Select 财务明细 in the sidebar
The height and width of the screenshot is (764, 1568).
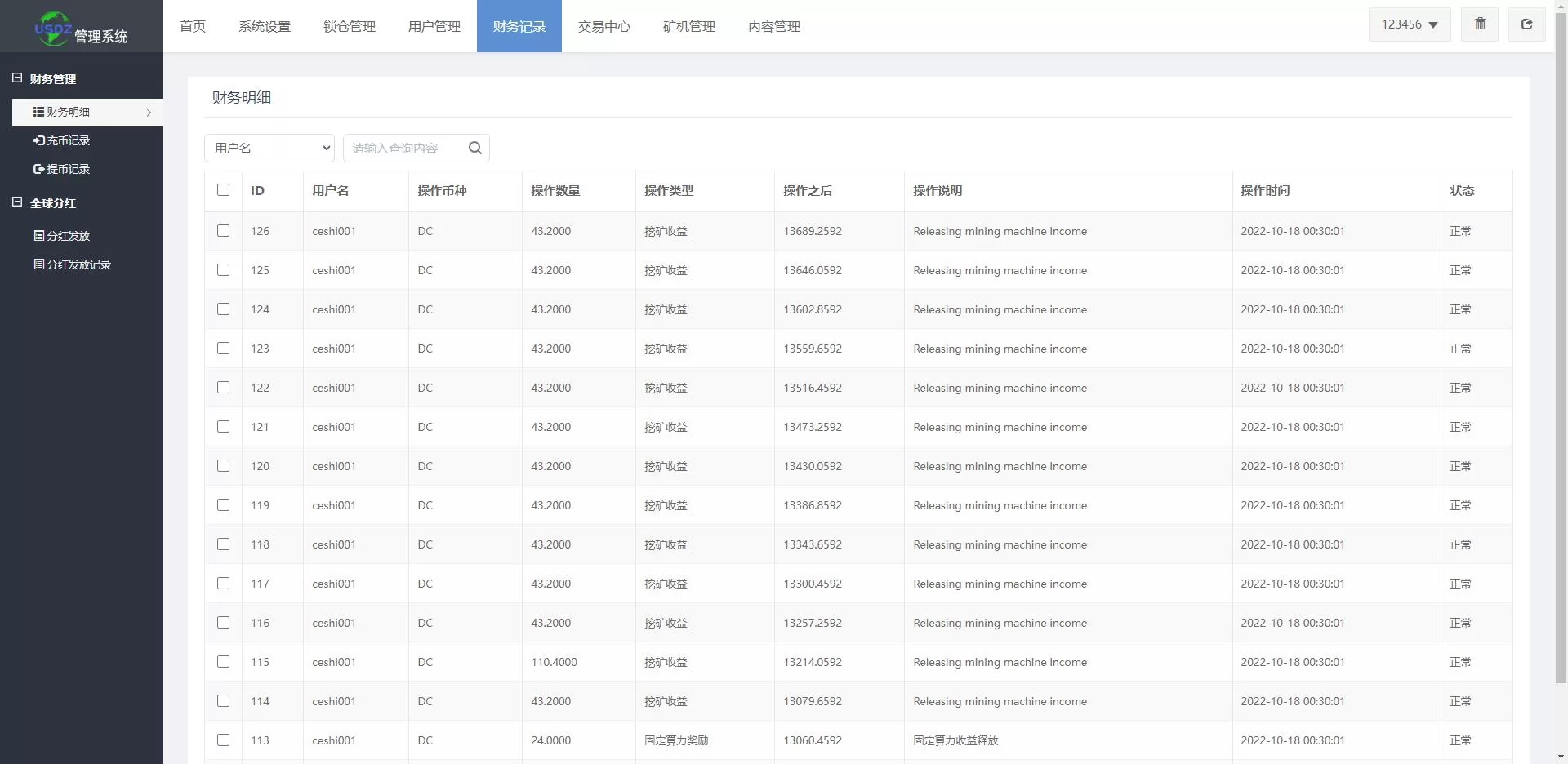pyautogui.click(x=69, y=112)
